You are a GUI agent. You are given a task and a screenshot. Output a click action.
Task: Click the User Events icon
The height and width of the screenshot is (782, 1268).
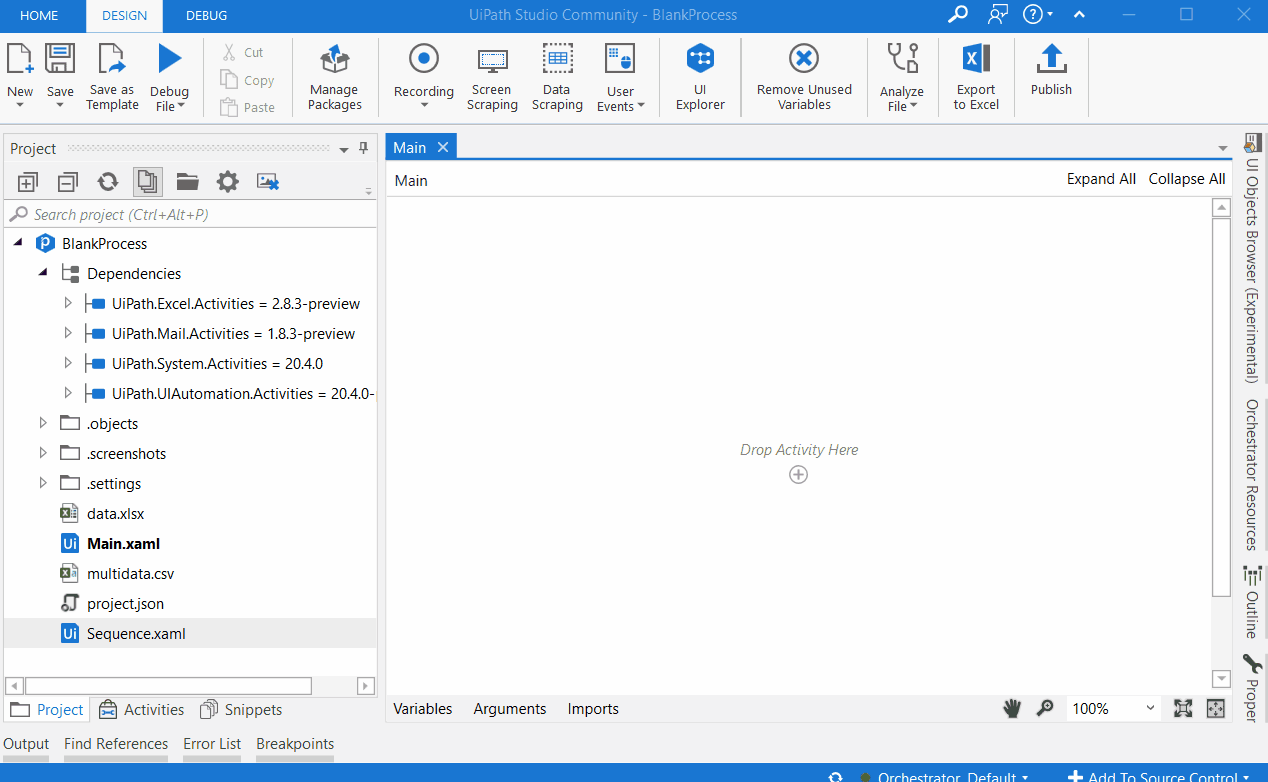[x=620, y=59]
